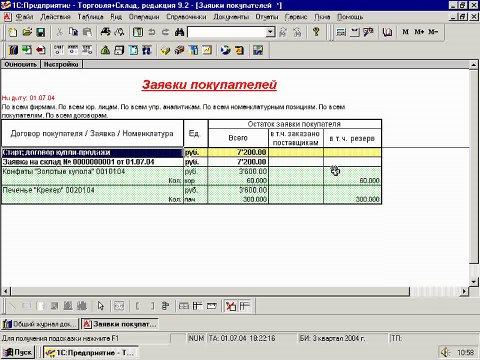
Task: Click the Cut scissors icon
Action: click(59, 32)
